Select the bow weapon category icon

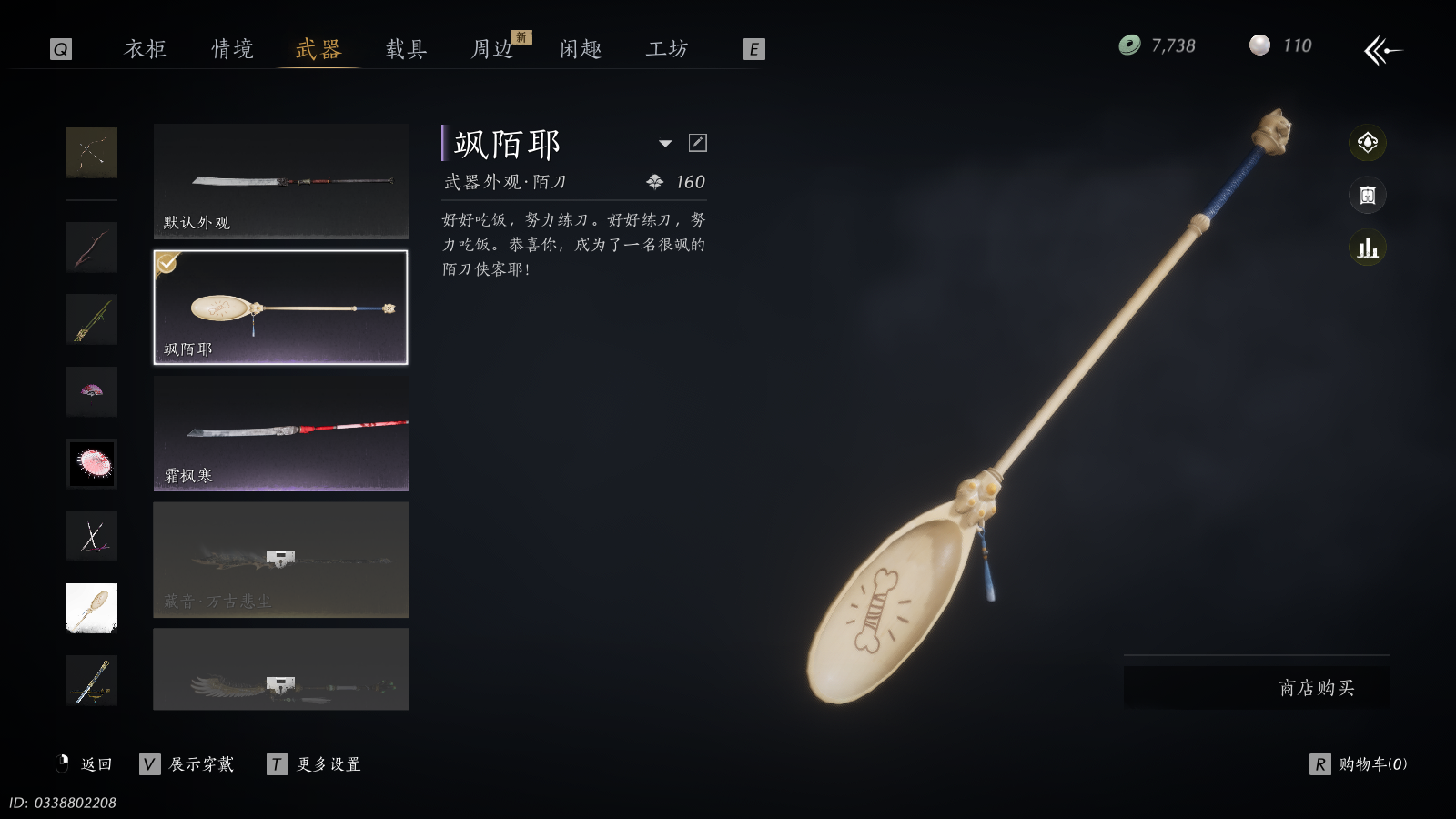(92, 153)
